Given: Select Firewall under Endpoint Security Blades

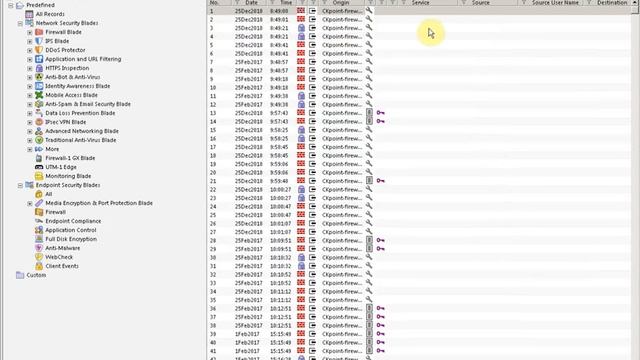Looking at the screenshot, I should click(x=56, y=212).
